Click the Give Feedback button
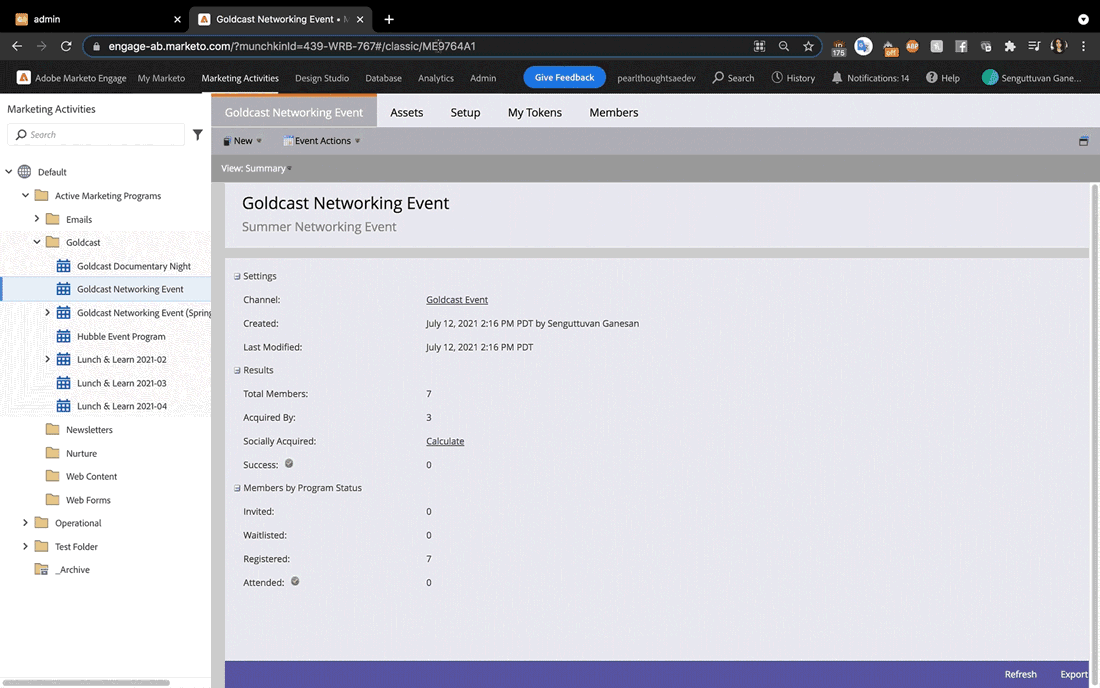1100x688 pixels. (x=565, y=77)
